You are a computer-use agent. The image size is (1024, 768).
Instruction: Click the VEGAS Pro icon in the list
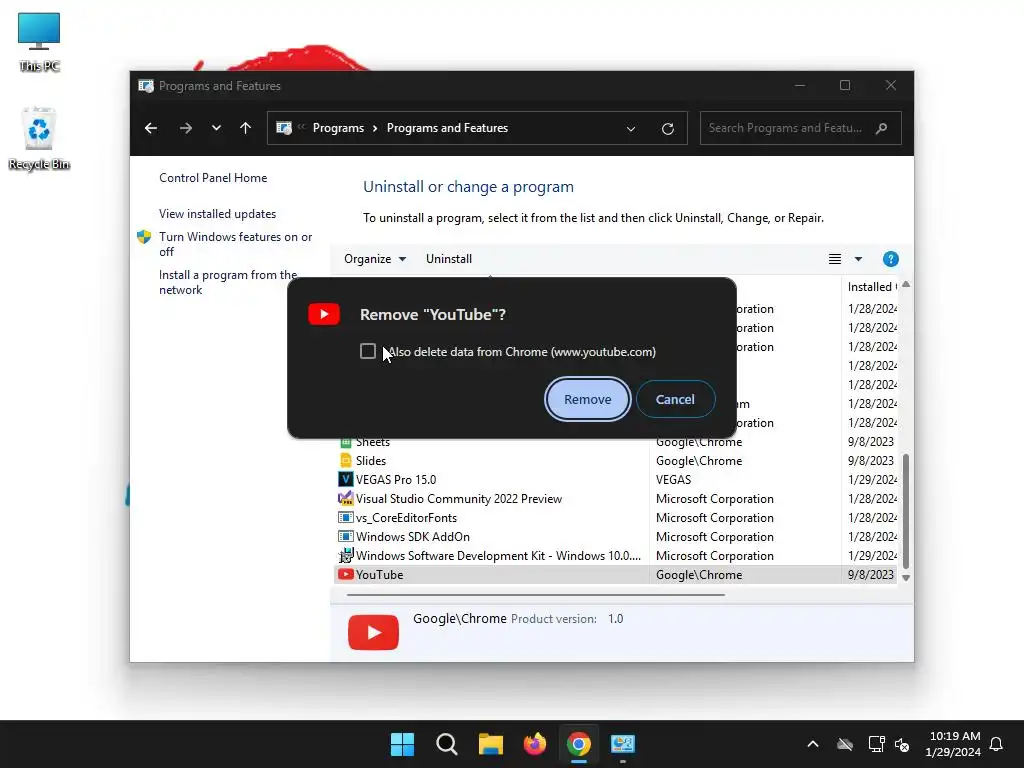tap(345, 479)
